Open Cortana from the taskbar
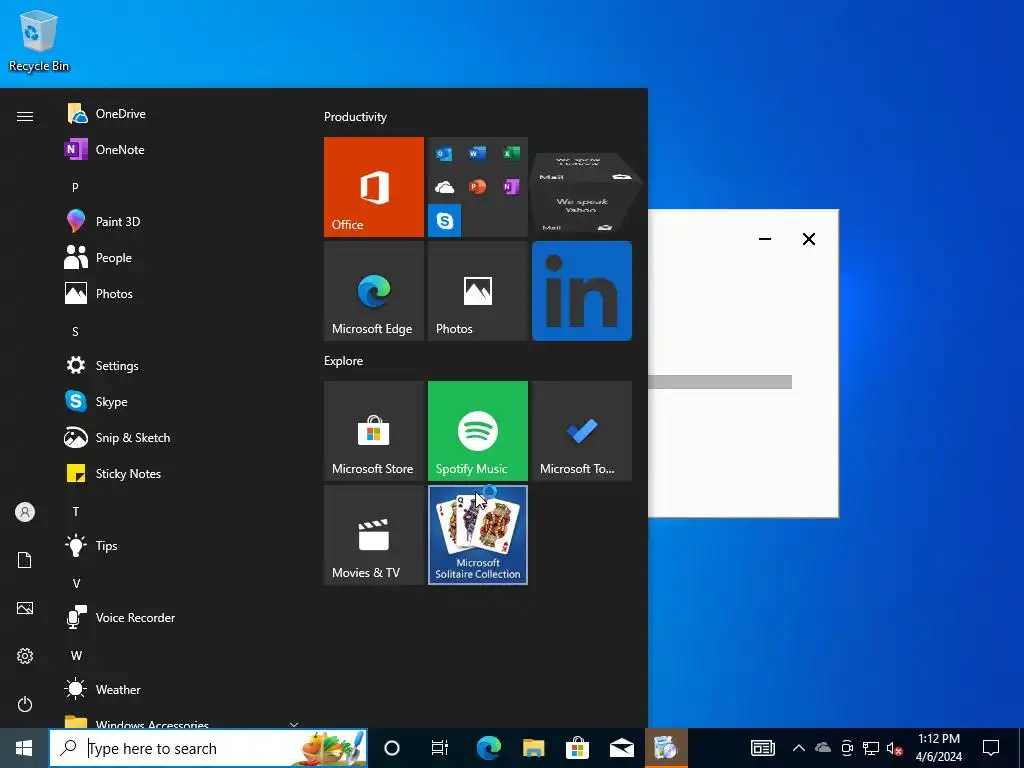The width and height of the screenshot is (1024, 768). 392,748
